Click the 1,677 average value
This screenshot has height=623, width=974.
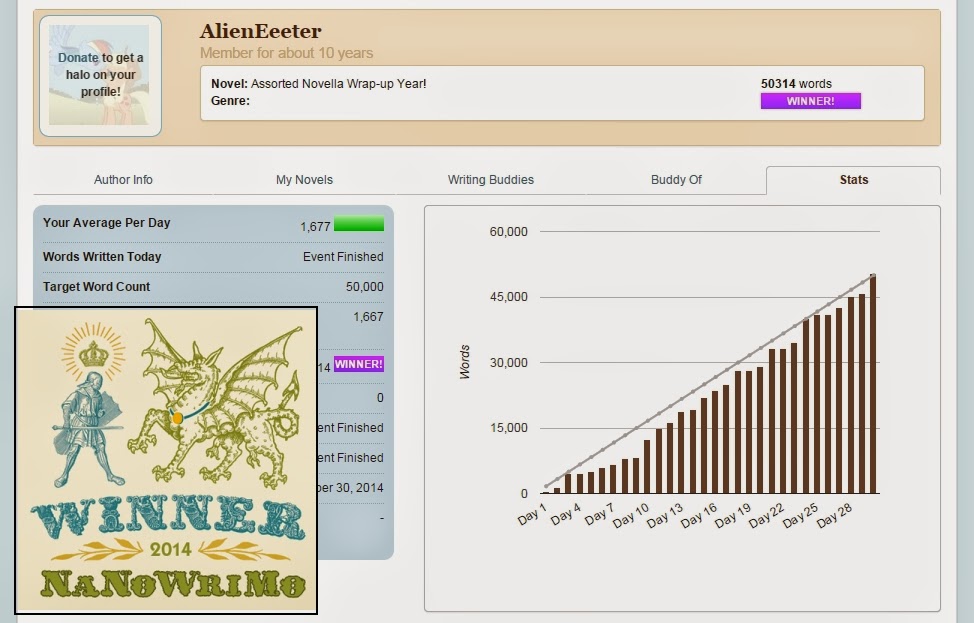point(315,227)
